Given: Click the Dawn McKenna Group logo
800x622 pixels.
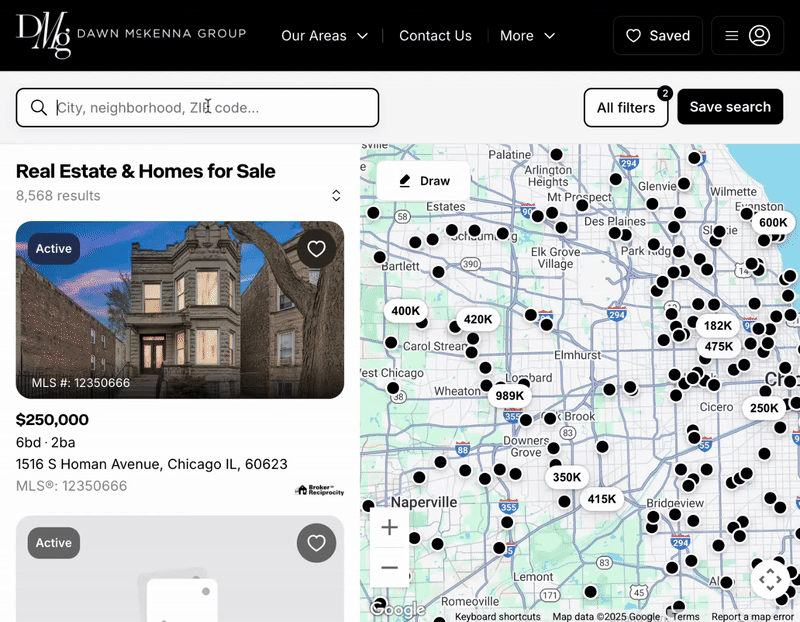Looking at the screenshot, I should 131,35.
